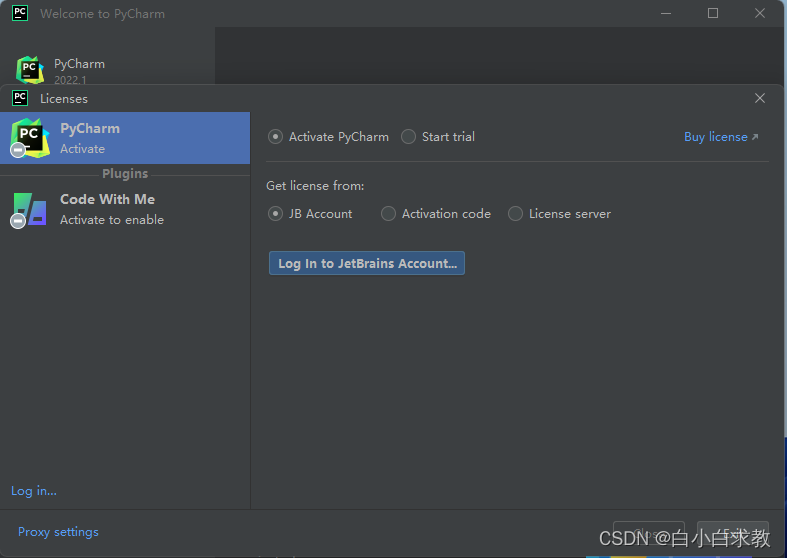Click the PC icon in Licenses title bar
This screenshot has height=558, width=787.
pyautogui.click(x=20, y=98)
